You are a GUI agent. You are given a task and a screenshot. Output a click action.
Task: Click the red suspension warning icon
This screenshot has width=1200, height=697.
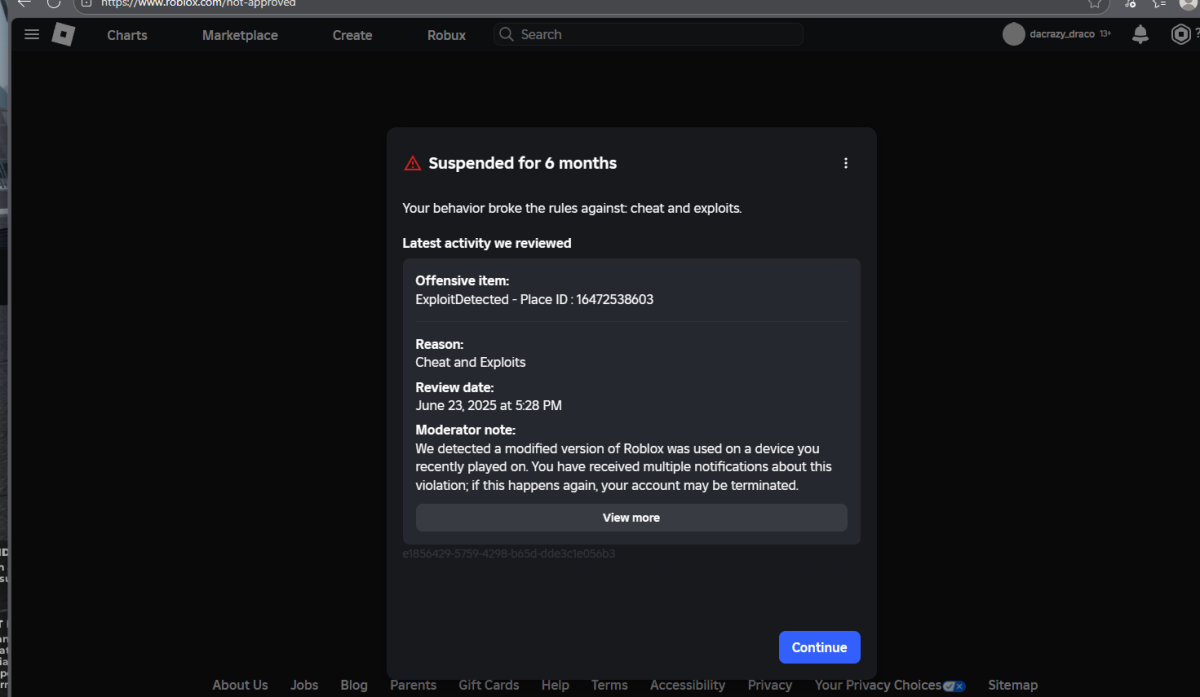(412, 164)
